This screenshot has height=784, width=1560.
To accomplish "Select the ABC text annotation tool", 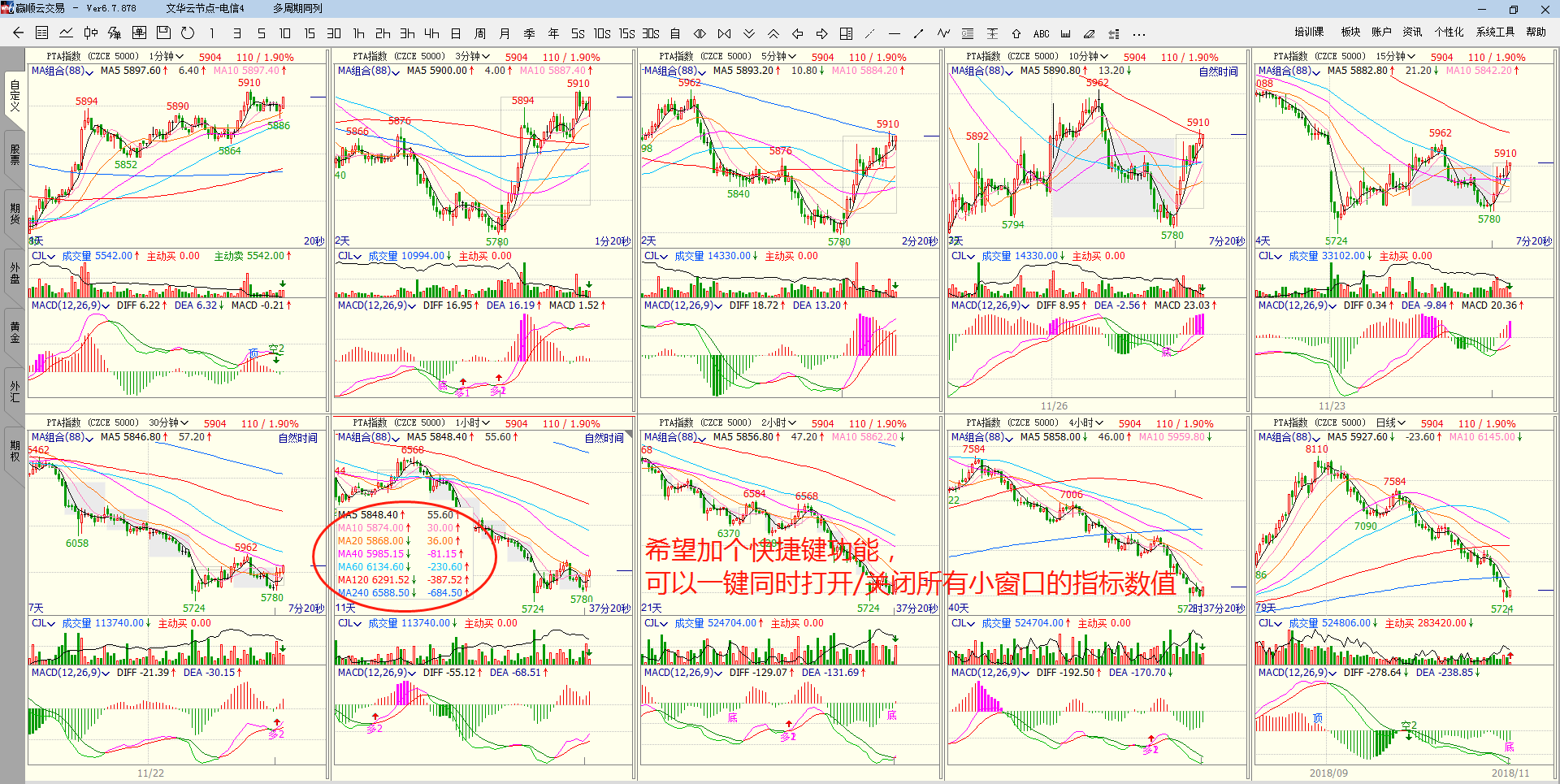I will 1042,34.
